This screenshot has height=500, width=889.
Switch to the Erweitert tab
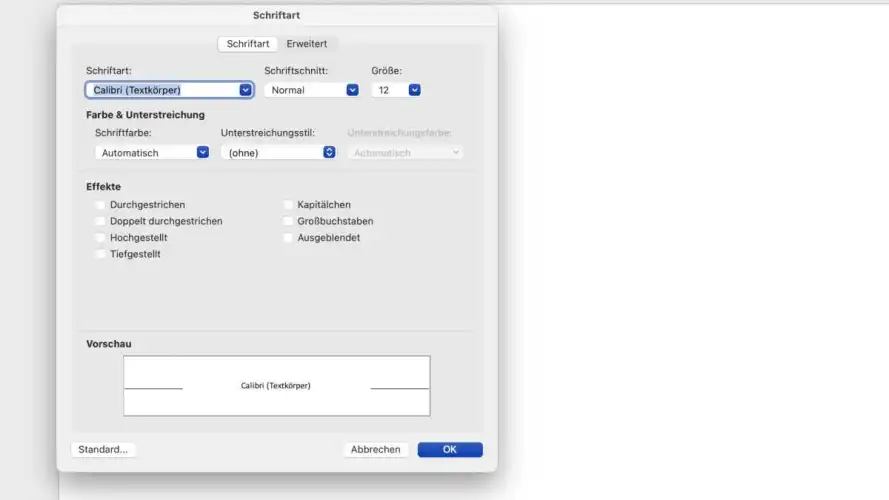(306, 44)
